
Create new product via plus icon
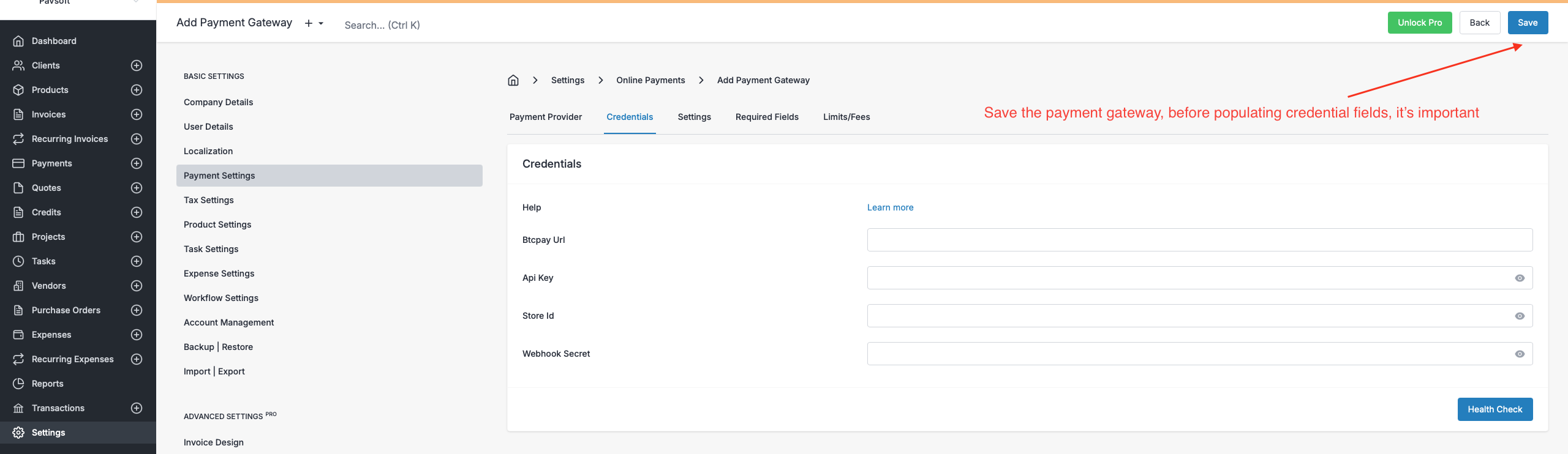137,90
